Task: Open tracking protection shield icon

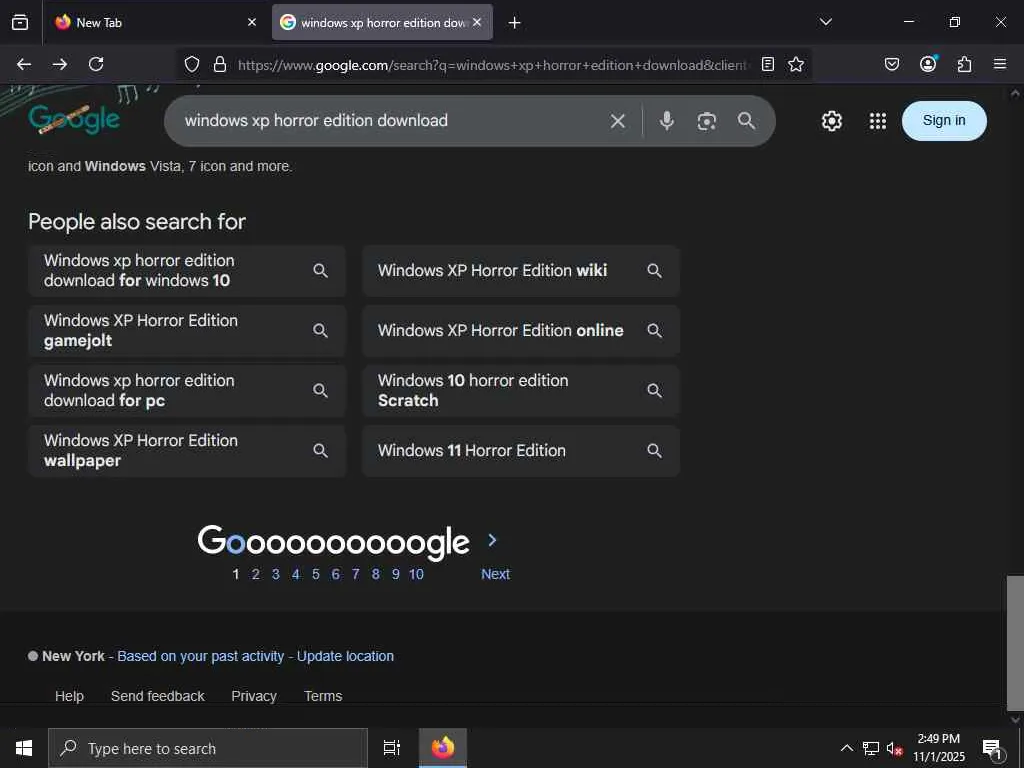Action: [x=191, y=64]
